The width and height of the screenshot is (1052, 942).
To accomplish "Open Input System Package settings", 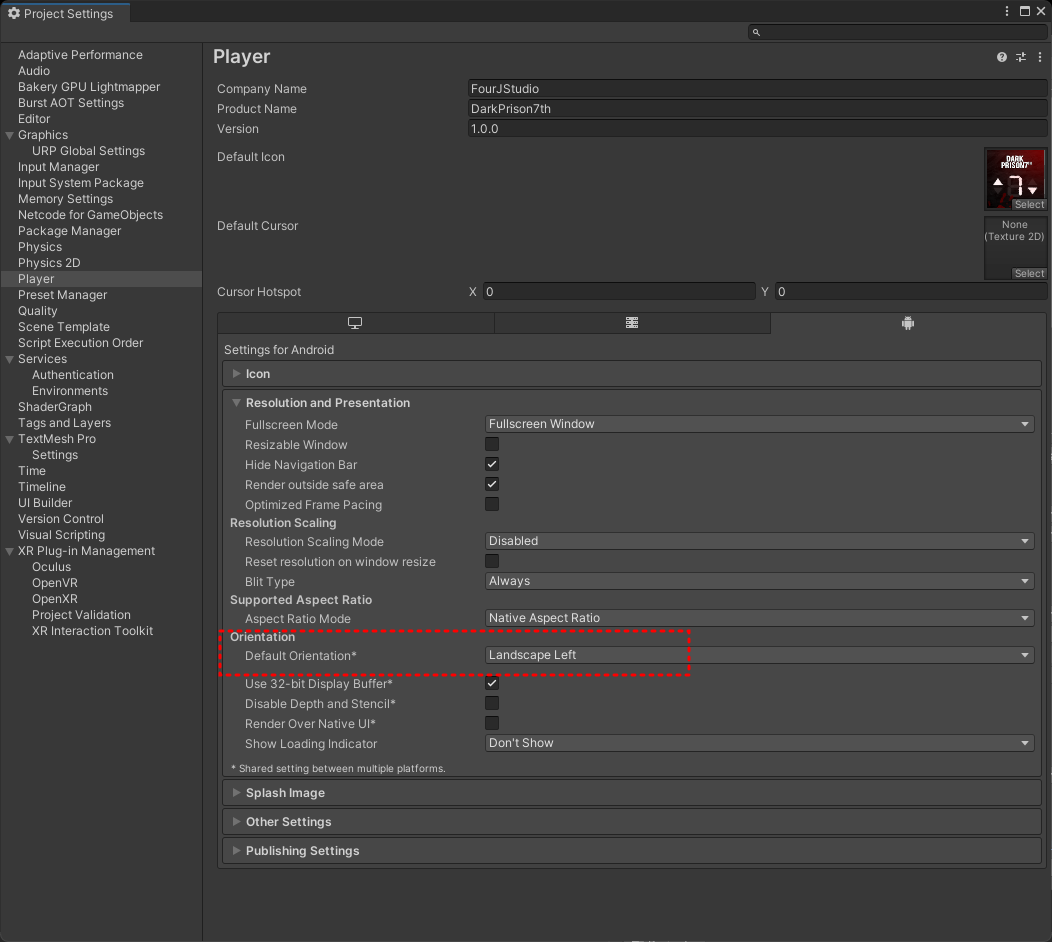I will pyautogui.click(x=81, y=183).
